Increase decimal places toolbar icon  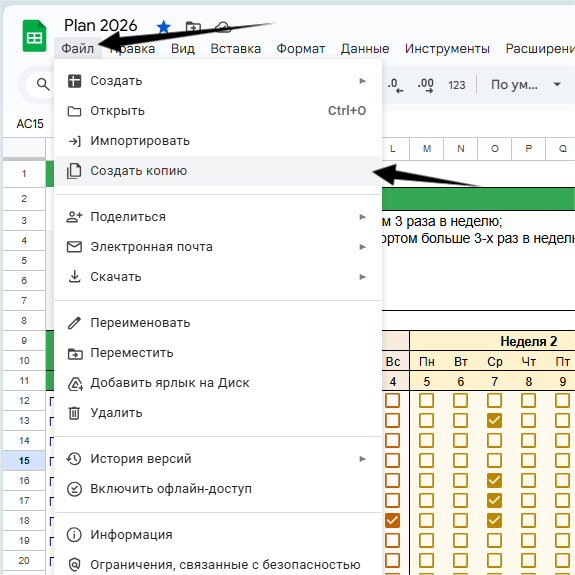(x=425, y=85)
